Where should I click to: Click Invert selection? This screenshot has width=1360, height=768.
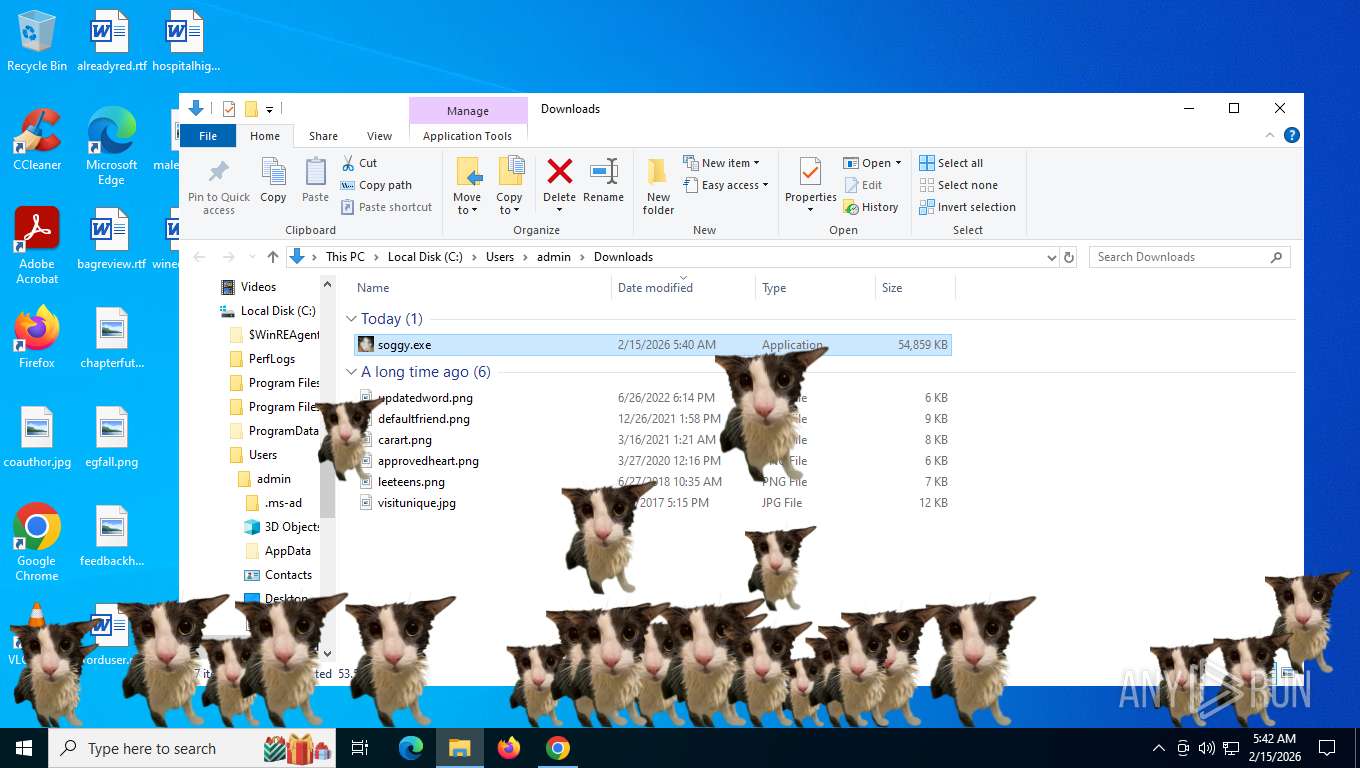(967, 207)
